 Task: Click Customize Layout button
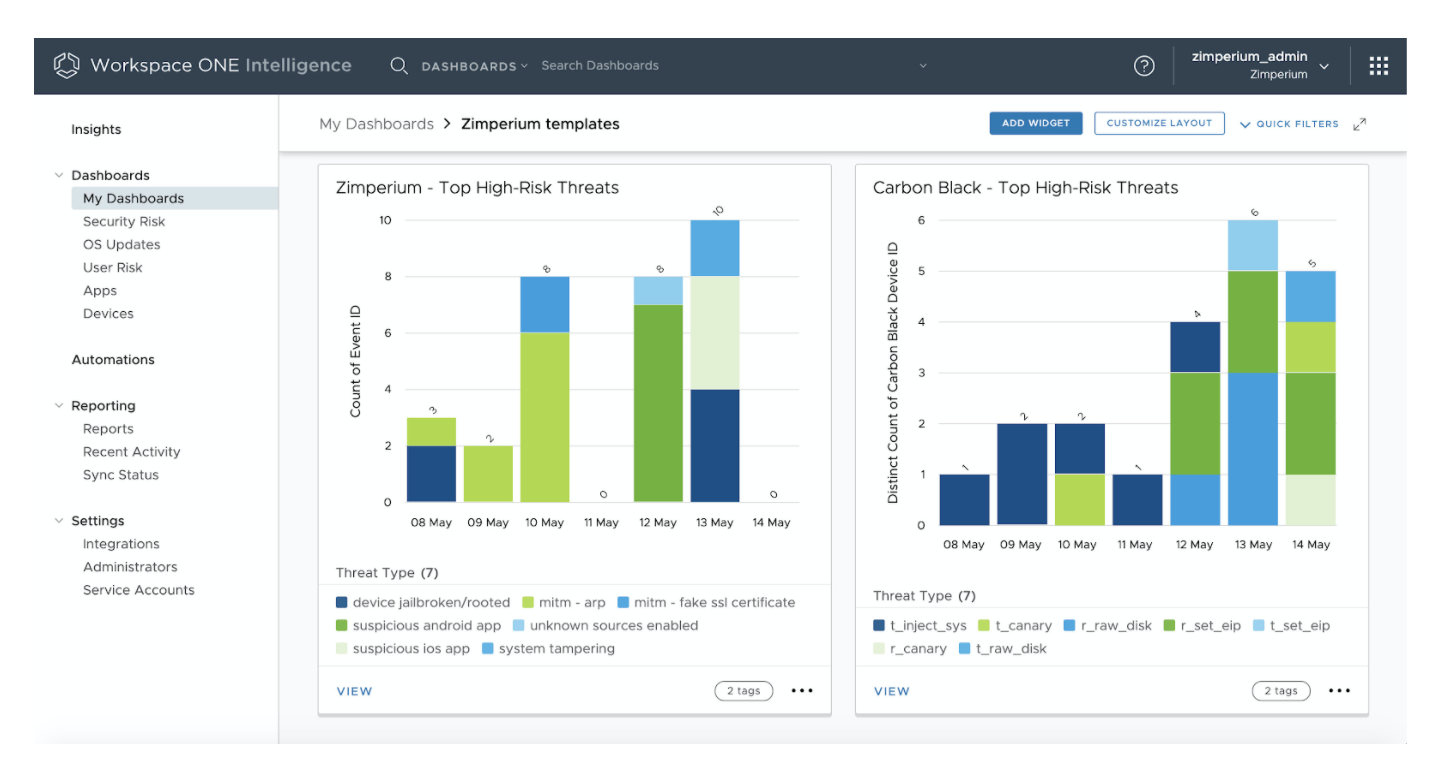[x=1159, y=123]
